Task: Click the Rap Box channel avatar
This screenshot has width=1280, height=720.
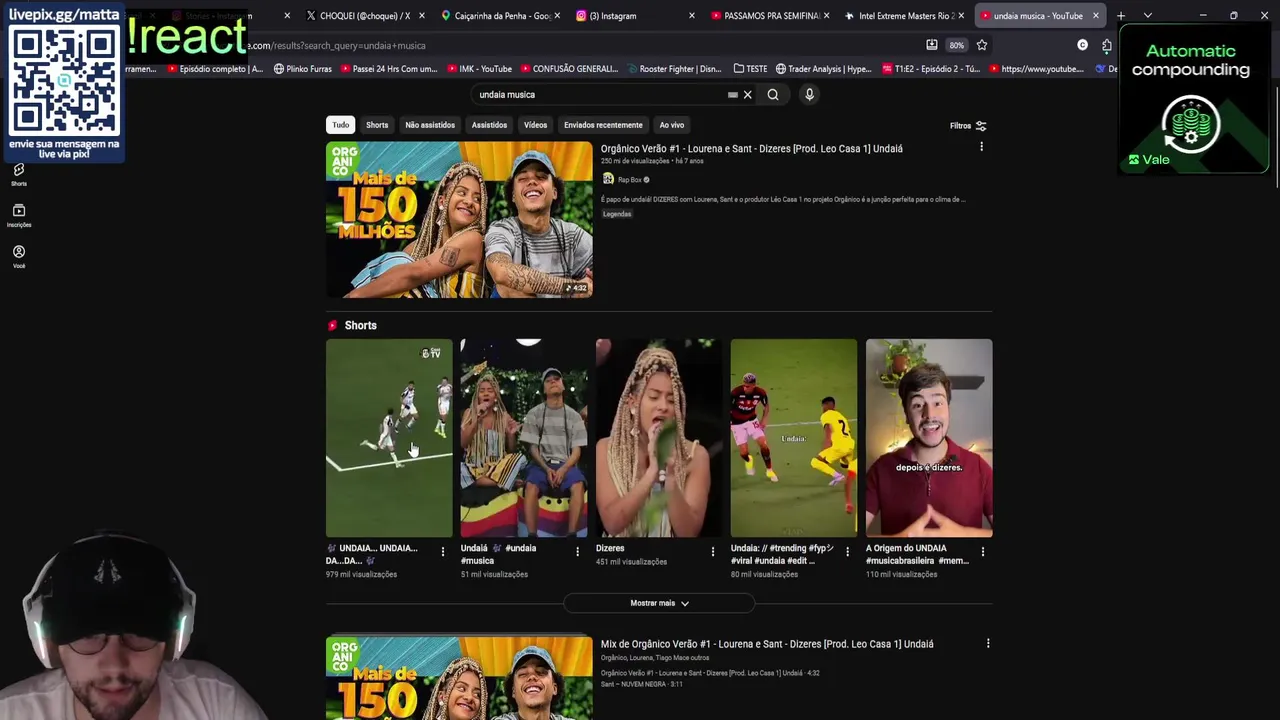Action: click(x=607, y=179)
